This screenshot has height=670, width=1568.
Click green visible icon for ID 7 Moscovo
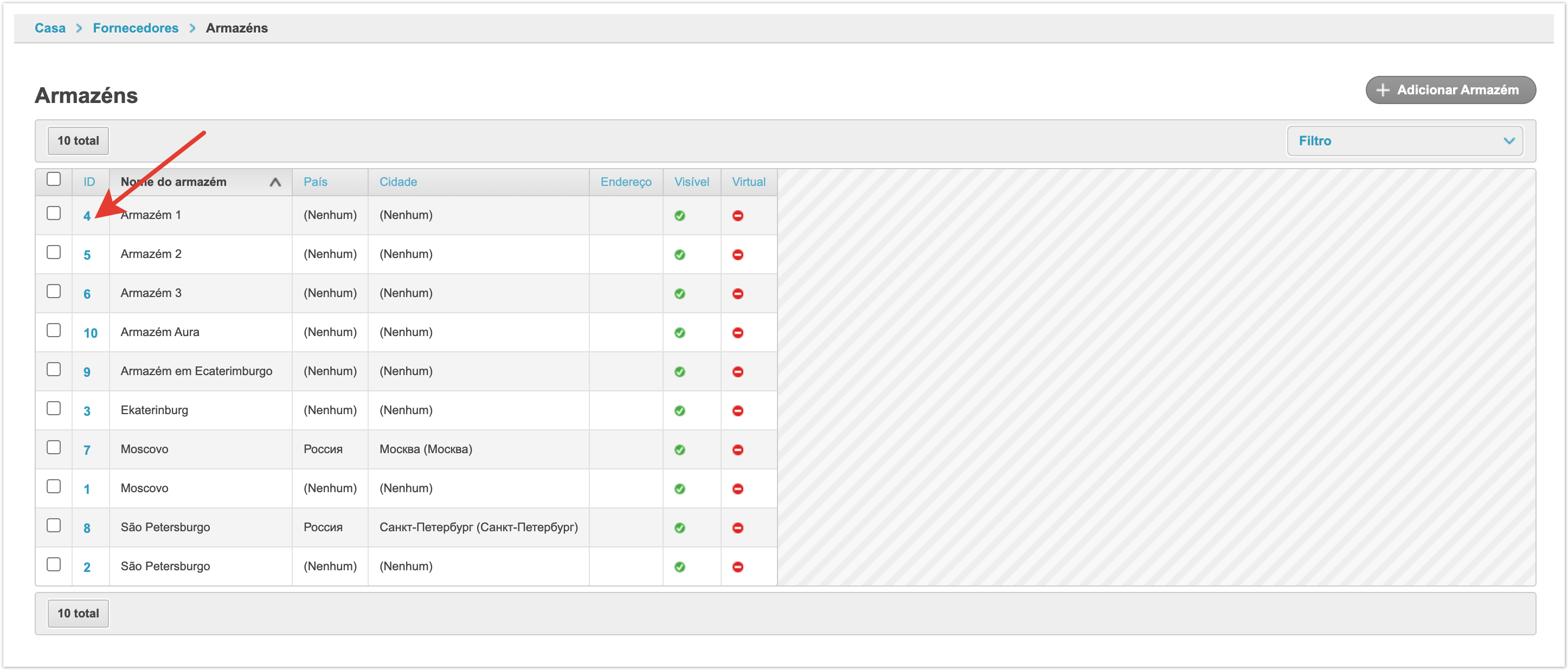click(x=679, y=449)
